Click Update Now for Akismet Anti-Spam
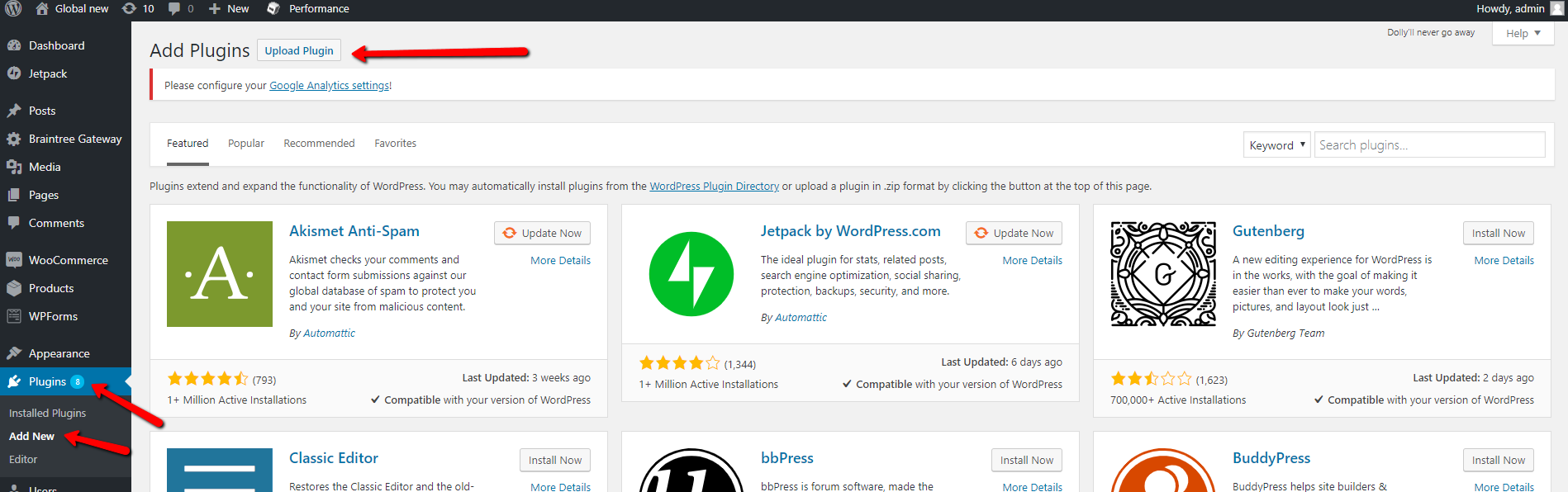Screen dimensions: 1568x492 [542, 234]
